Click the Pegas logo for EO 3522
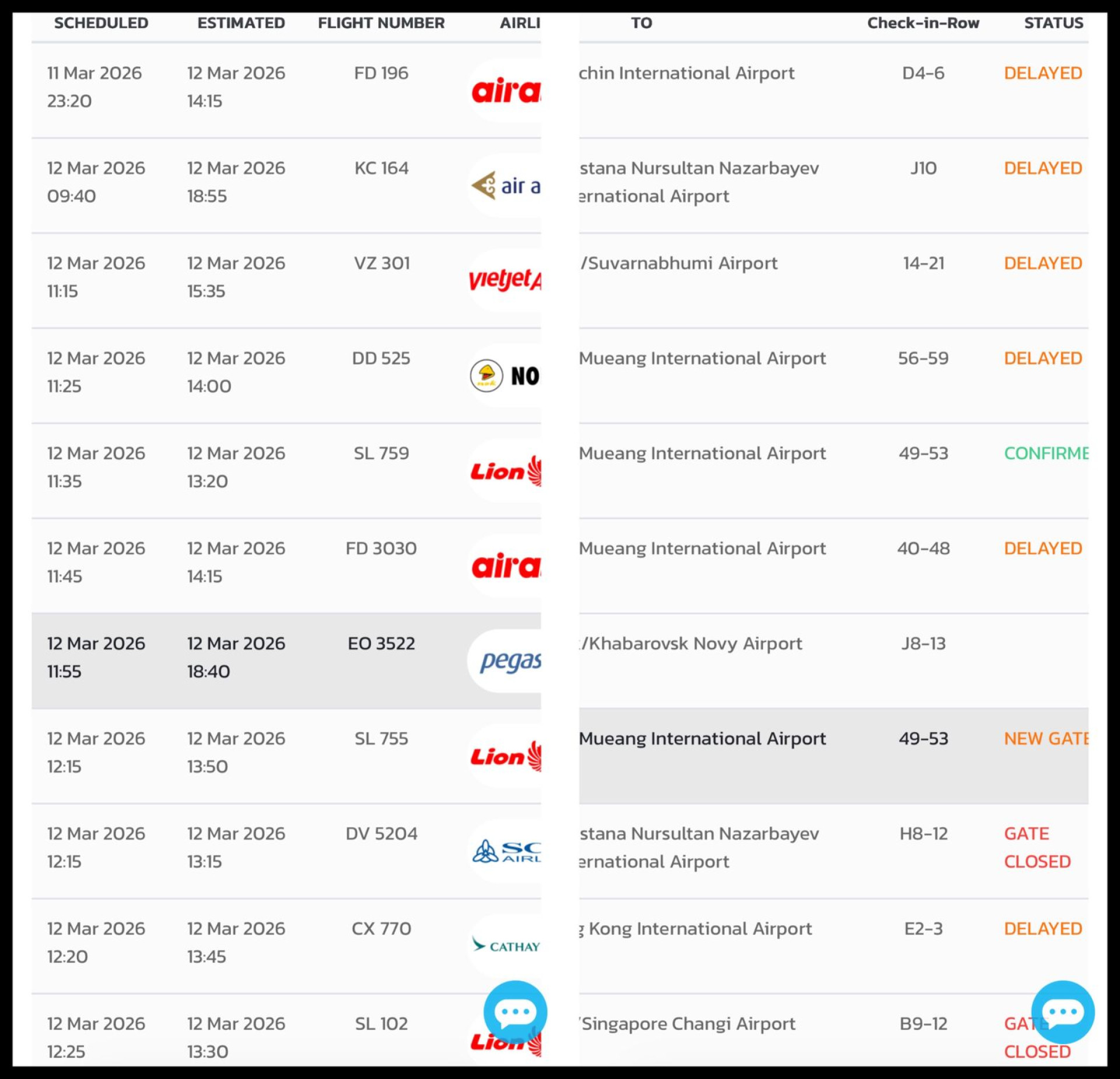This screenshot has height=1079, width=1120. pos(509,661)
